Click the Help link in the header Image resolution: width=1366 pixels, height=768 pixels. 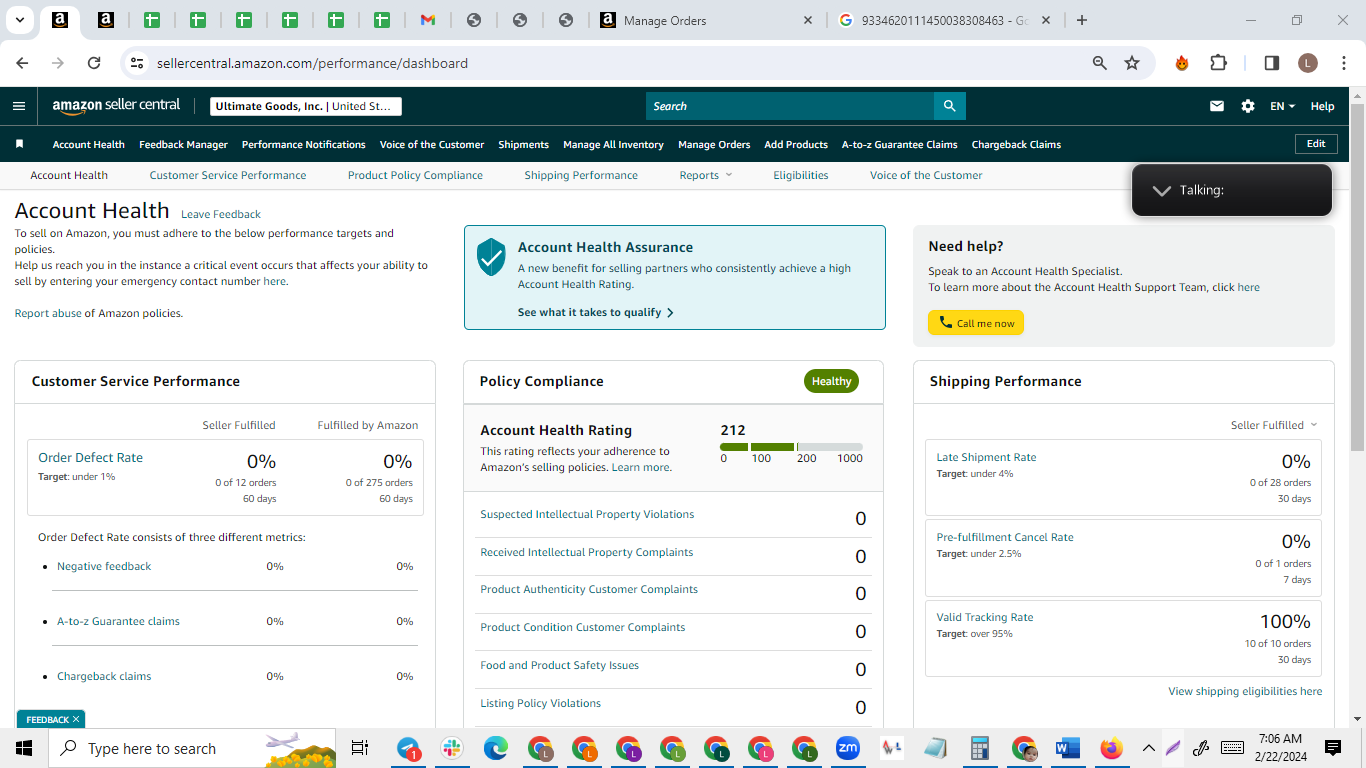pos(1322,106)
